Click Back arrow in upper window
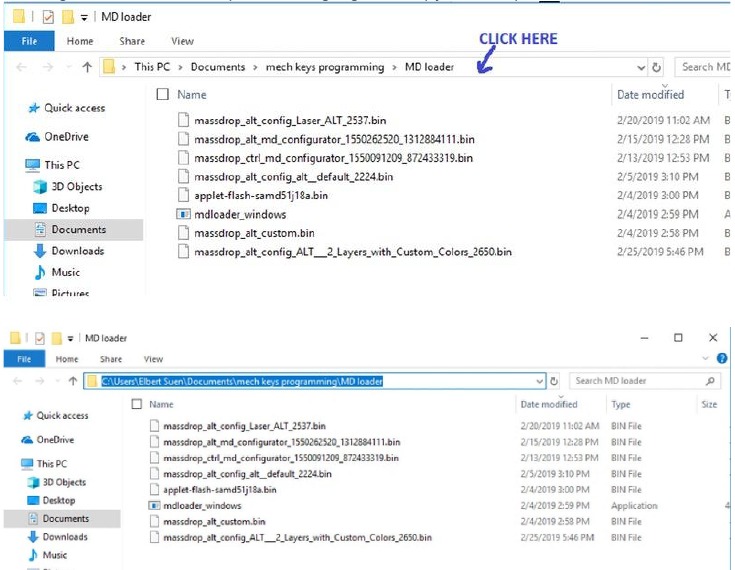735x570 pixels. 22,67
